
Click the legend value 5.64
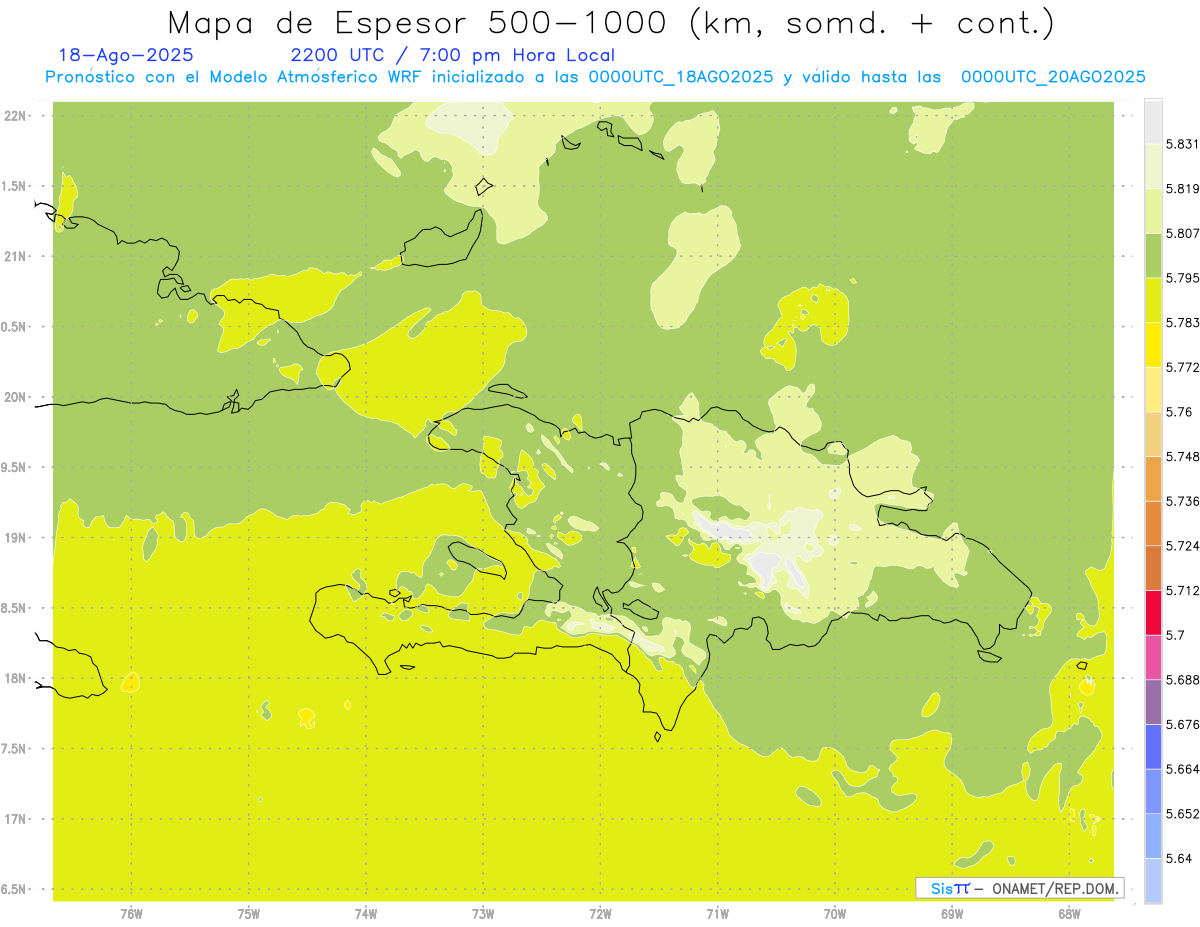click(x=1179, y=858)
